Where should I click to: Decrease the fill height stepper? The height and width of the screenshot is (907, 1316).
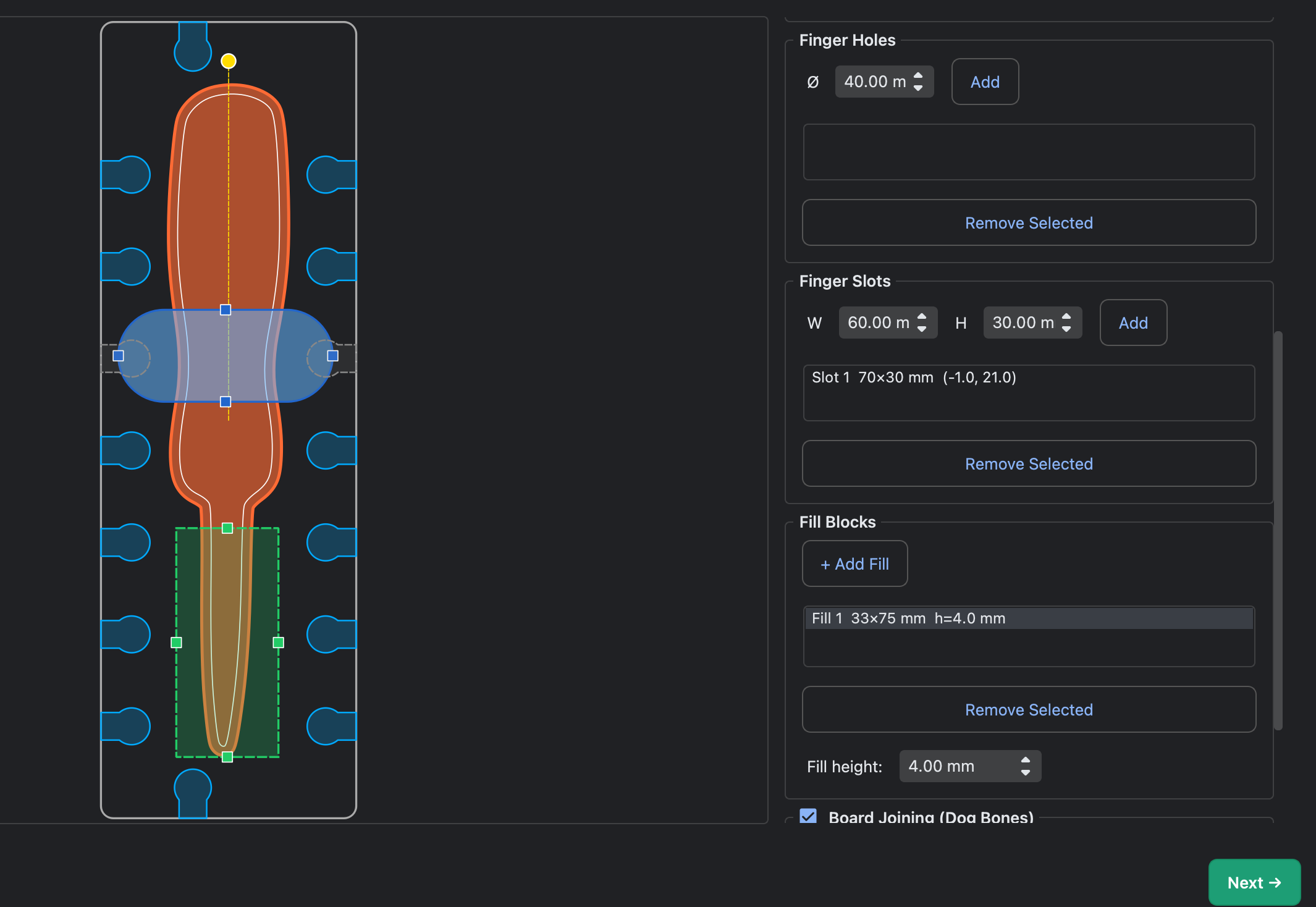1026,772
